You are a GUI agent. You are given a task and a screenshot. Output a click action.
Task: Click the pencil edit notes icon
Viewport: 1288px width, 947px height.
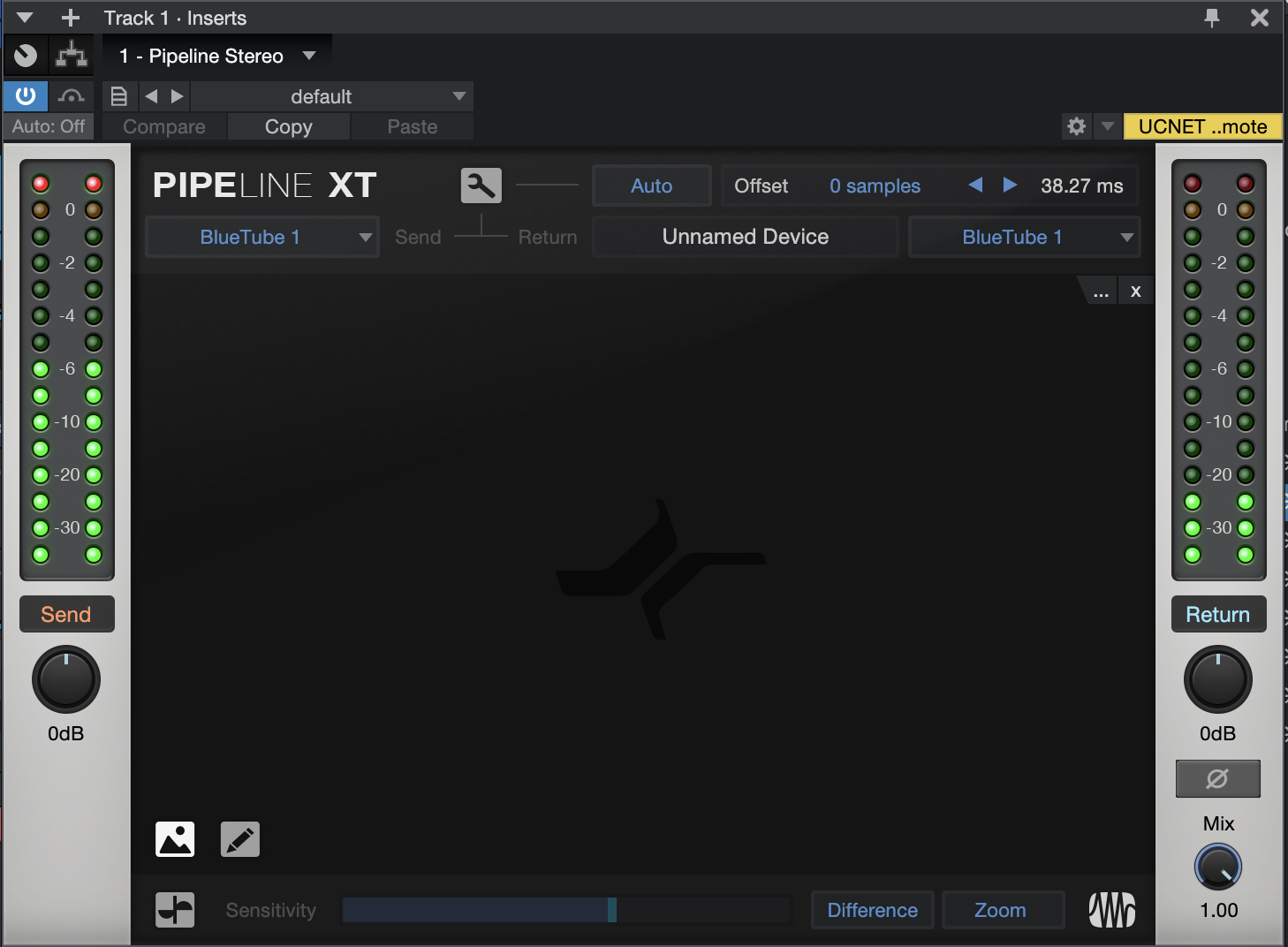click(239, 839)
